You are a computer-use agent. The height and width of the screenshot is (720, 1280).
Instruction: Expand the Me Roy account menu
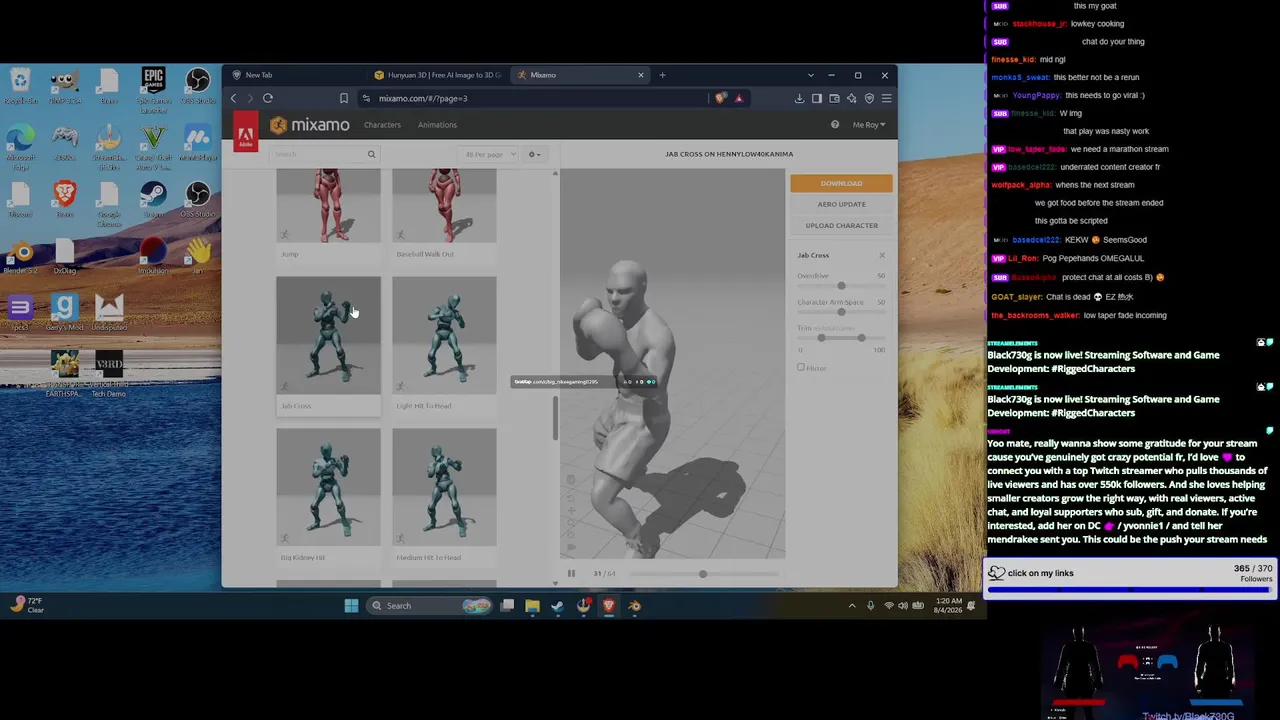pos(869,125)
